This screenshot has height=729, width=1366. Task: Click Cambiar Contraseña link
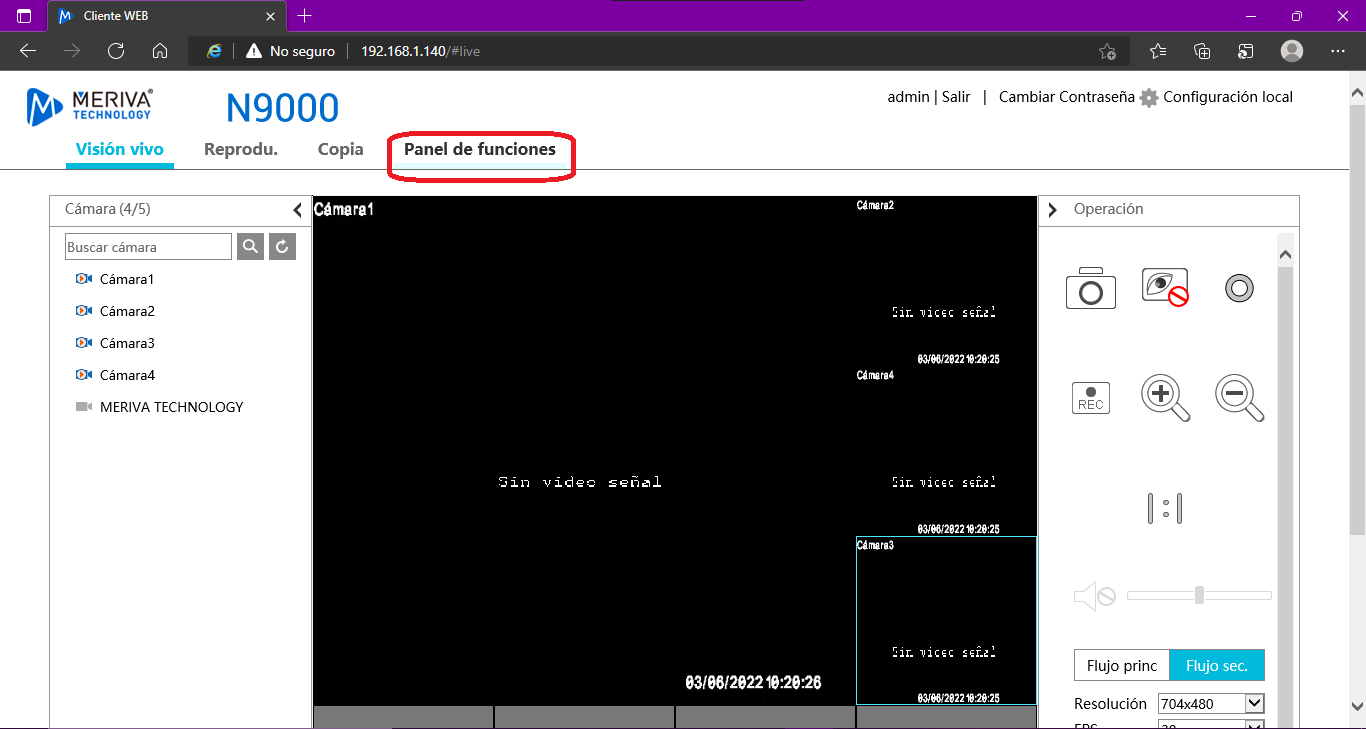coord(1066,97)
